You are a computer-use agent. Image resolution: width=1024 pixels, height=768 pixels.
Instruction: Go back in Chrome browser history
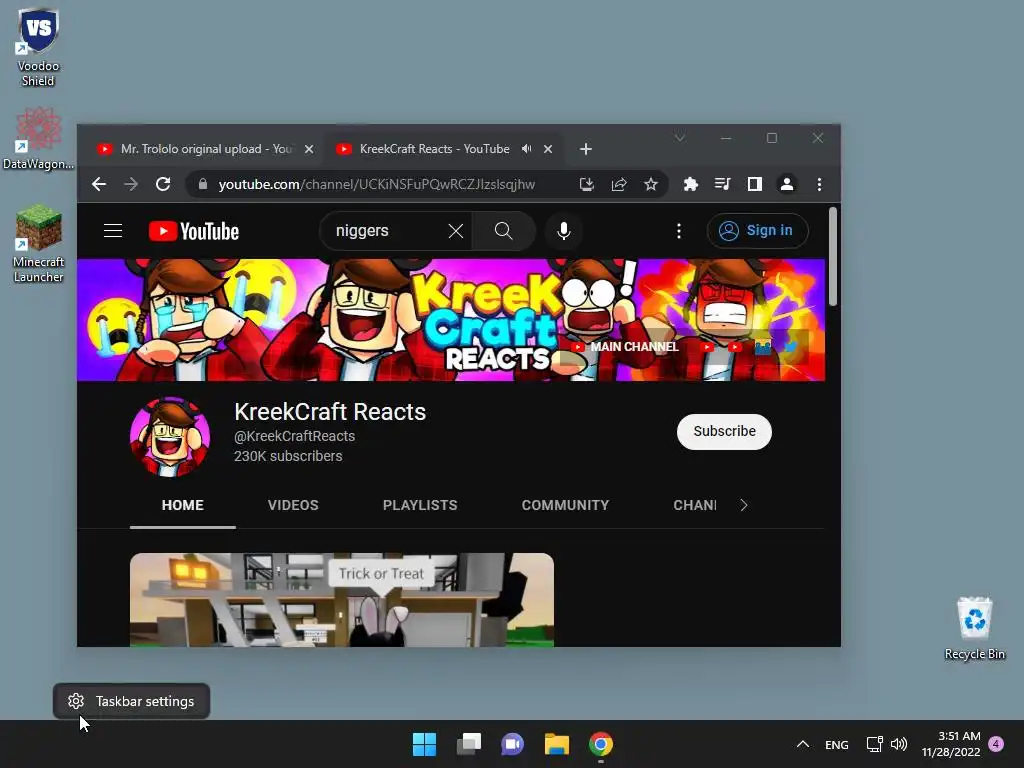pos(99,185)
